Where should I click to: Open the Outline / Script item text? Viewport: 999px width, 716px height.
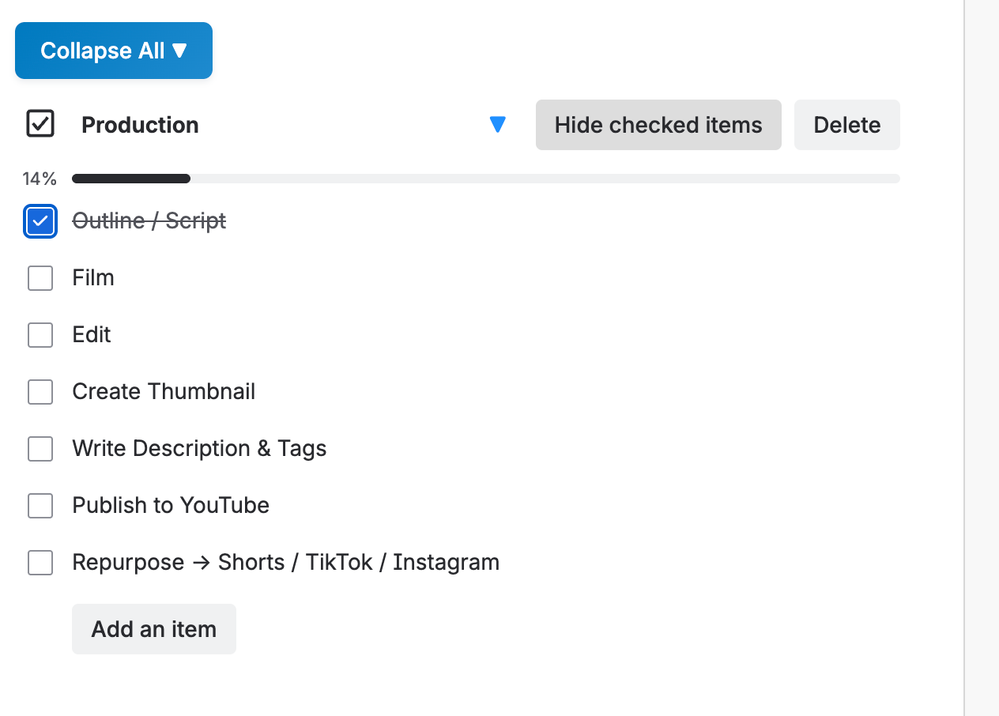coord(149,221)
